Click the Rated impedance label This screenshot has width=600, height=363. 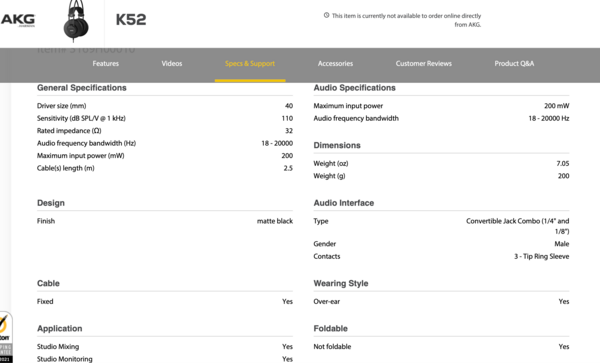click(69, 131)
